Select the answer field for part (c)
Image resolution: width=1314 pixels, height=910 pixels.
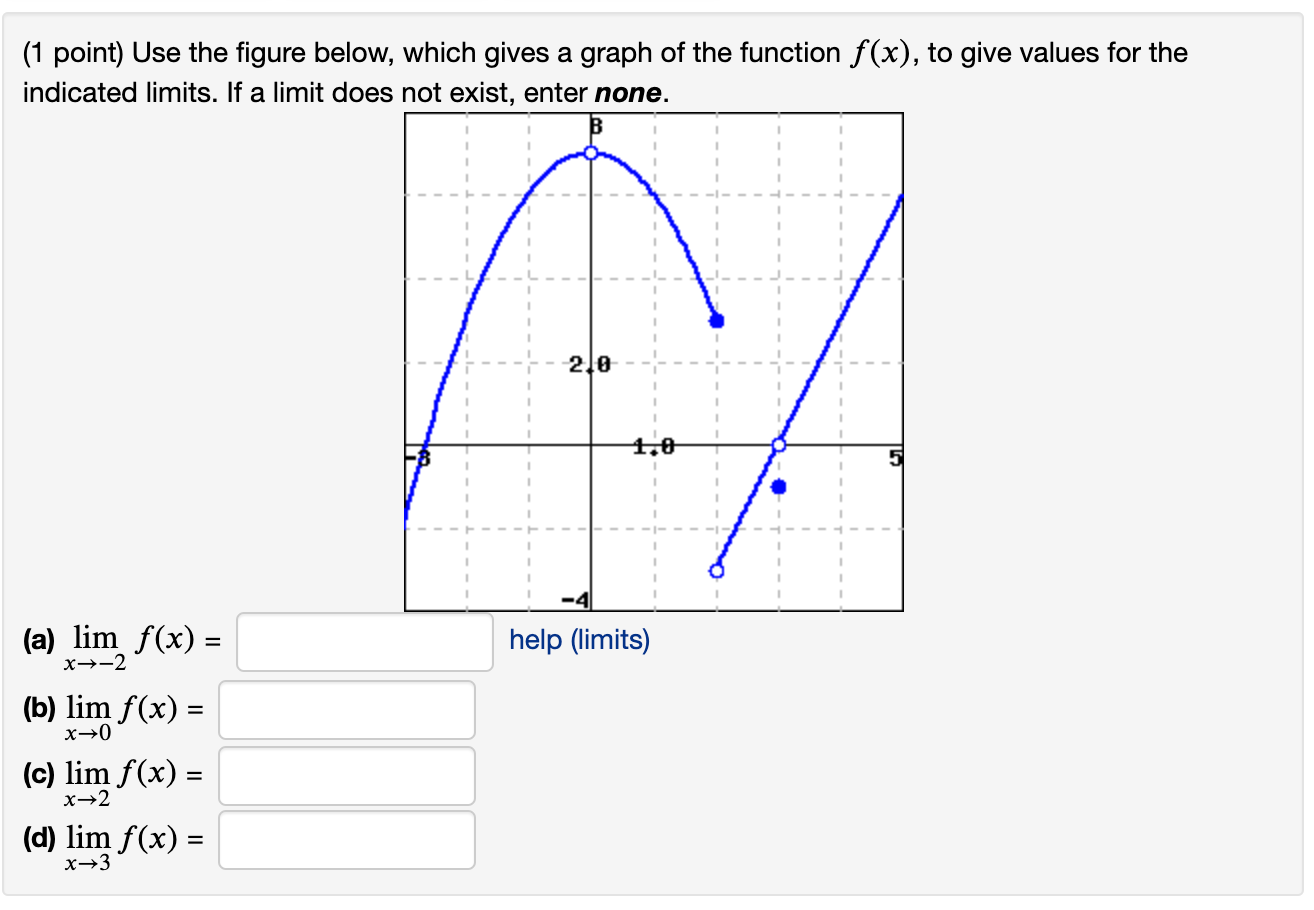point(347,776)
